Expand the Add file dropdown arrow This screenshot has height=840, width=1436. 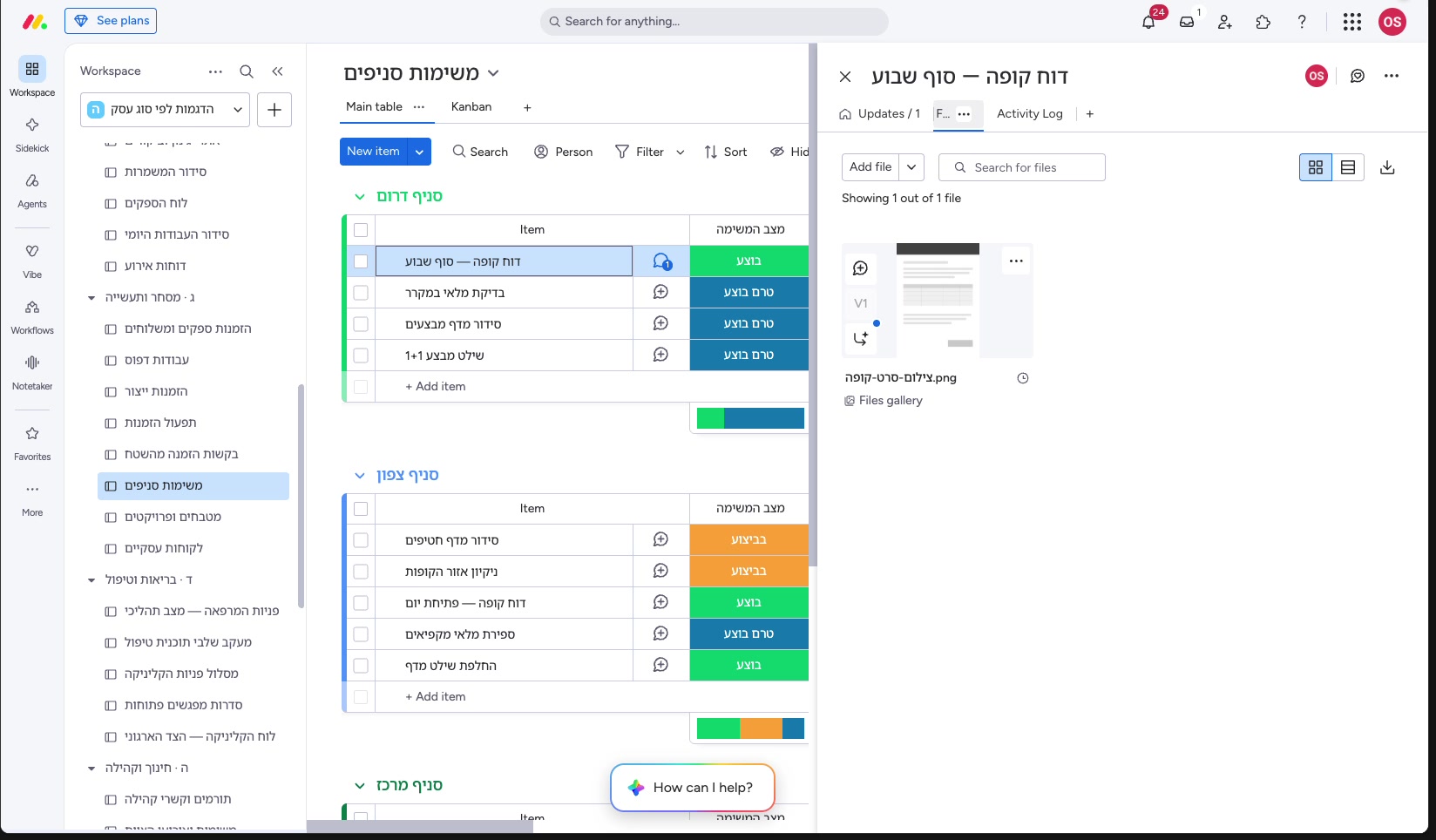pyautogui.click(x=911, y=167)
